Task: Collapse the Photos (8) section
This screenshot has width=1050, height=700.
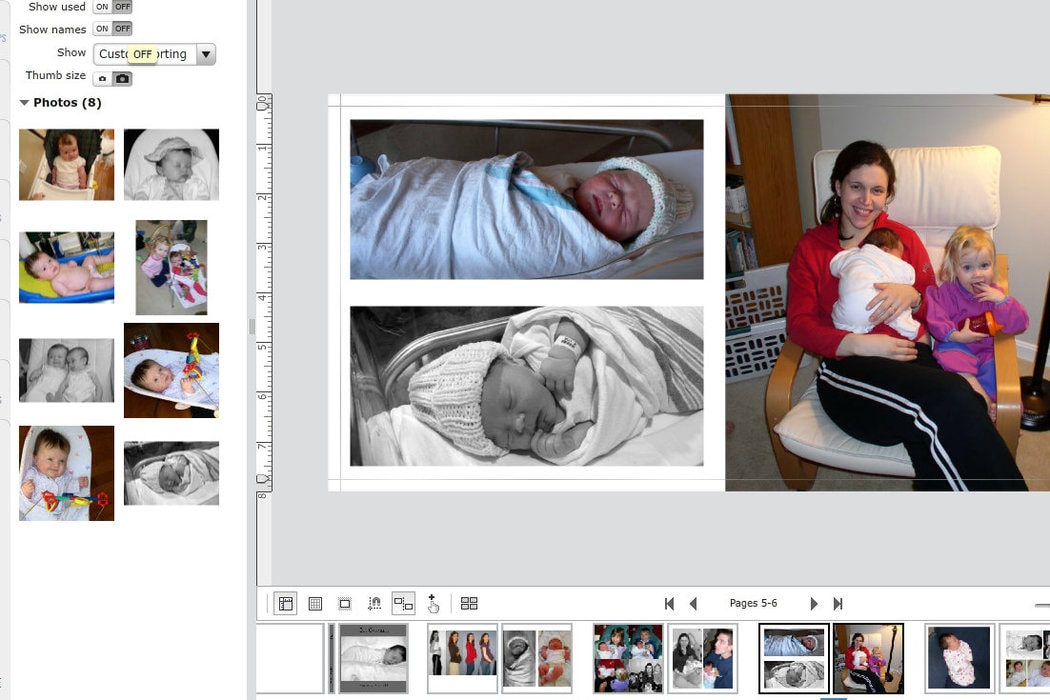Action: pos(24,103)
